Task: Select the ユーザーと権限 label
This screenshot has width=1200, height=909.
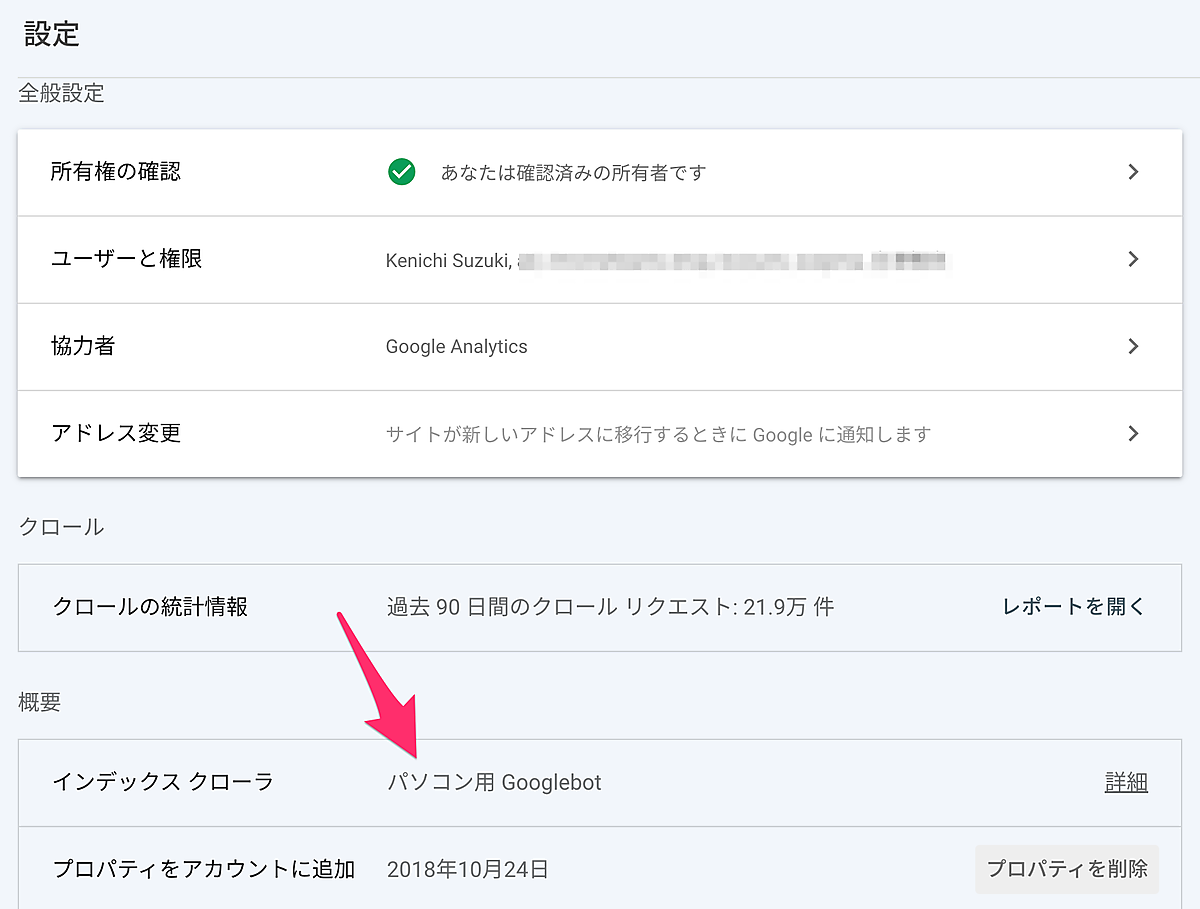Action: pyautogui.click(x=127, y=259)
